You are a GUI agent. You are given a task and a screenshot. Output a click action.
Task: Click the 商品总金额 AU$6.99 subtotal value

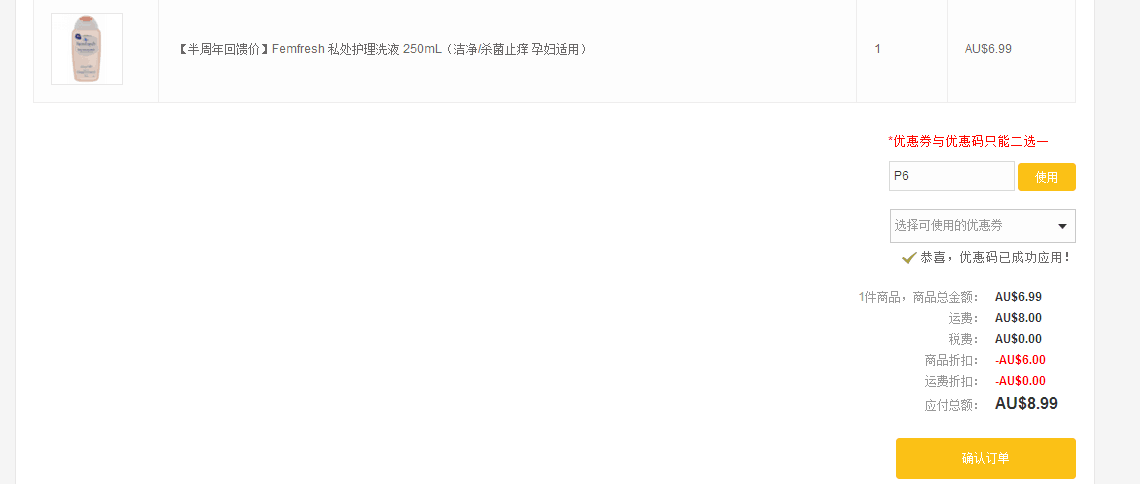tap(1018, 297)
